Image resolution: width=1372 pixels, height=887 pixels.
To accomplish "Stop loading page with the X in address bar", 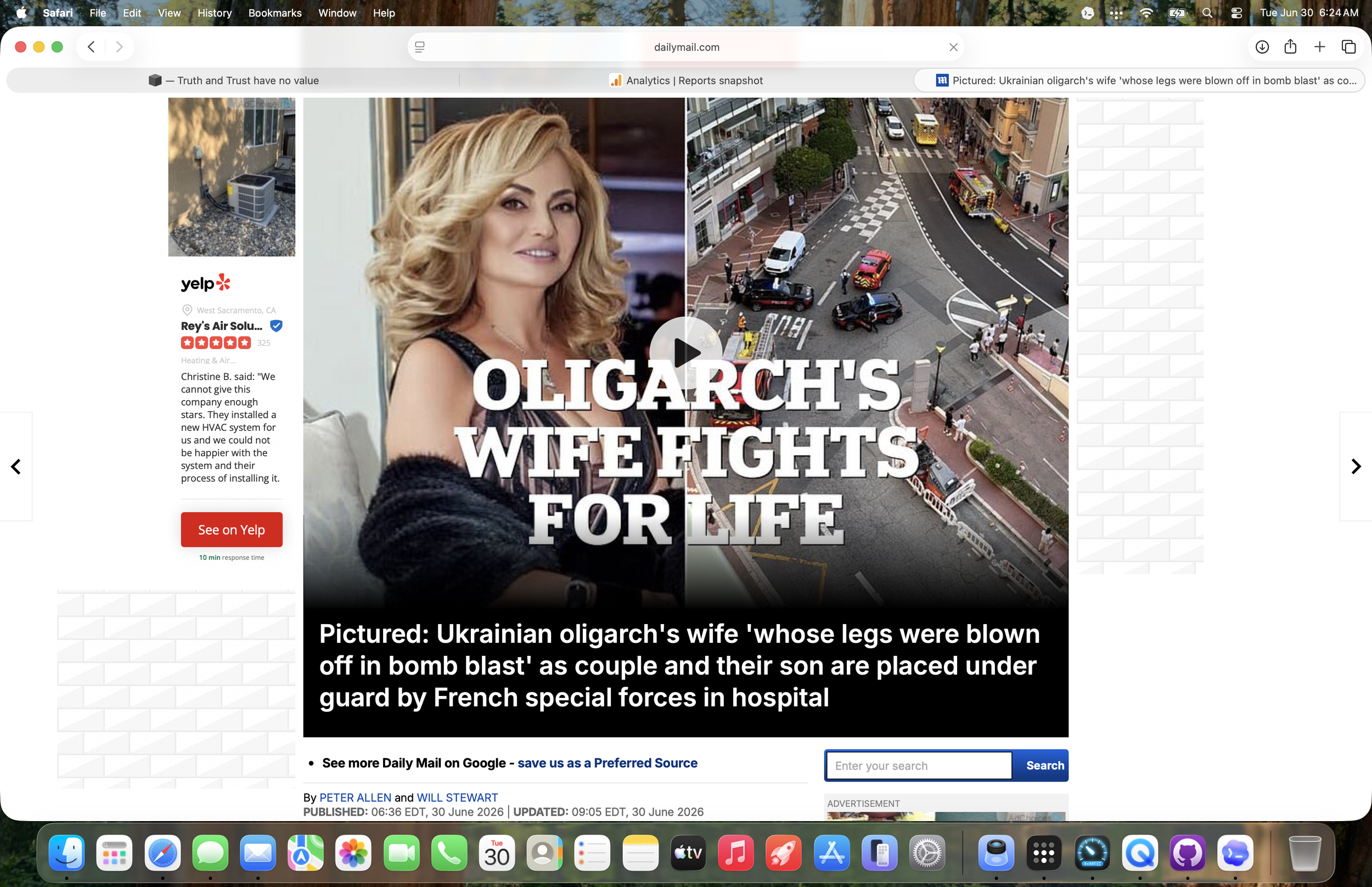I will [x=953, y=47].
